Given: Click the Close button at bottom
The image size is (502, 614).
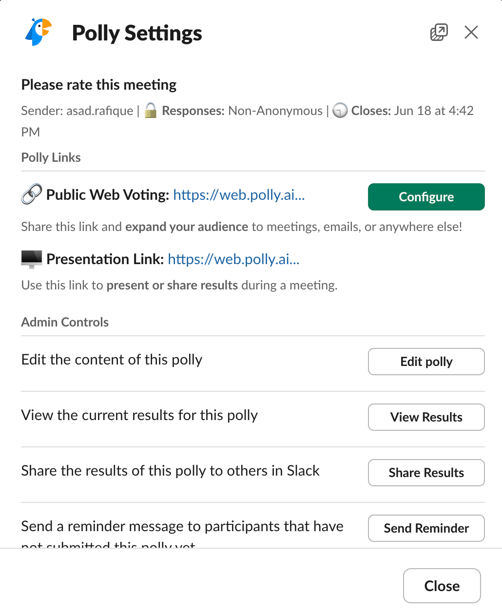Looking at the screenshot, I should tap(442, 586).
